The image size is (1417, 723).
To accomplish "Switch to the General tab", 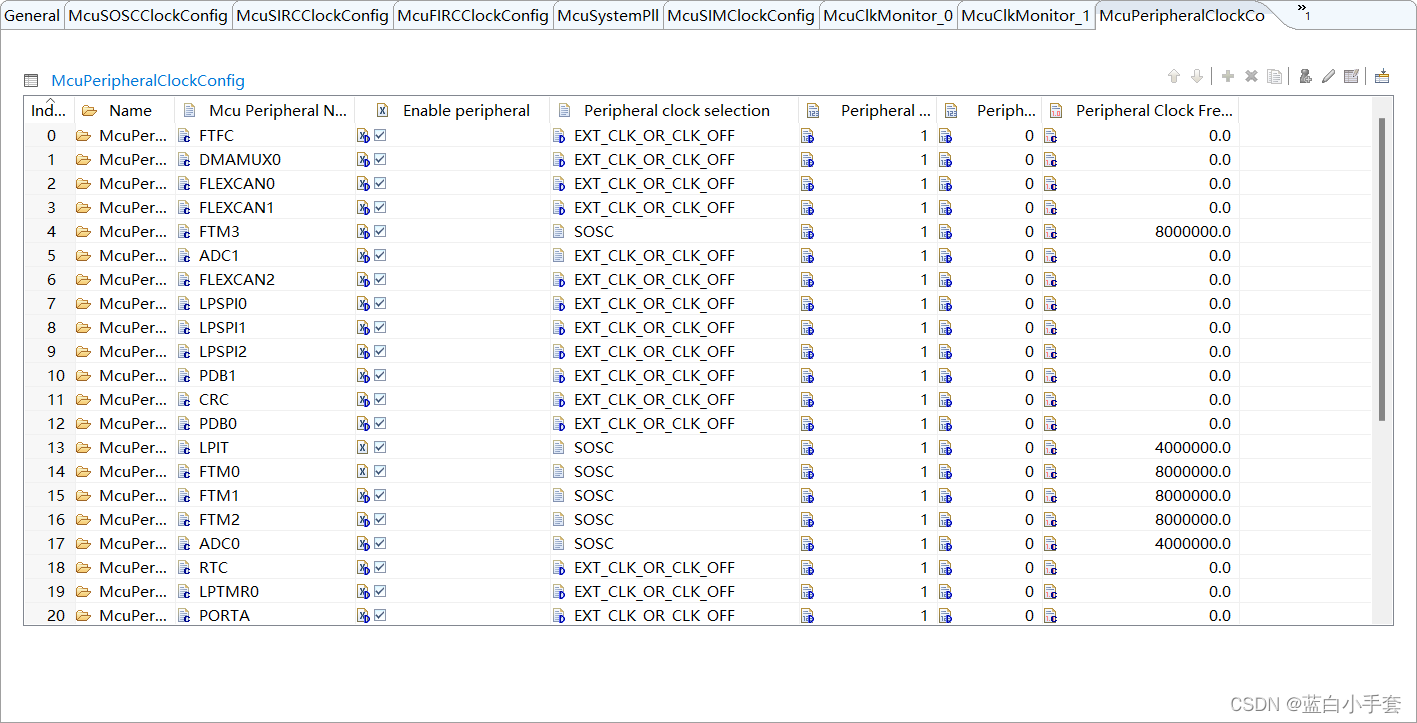I will (x=32, y=16).
